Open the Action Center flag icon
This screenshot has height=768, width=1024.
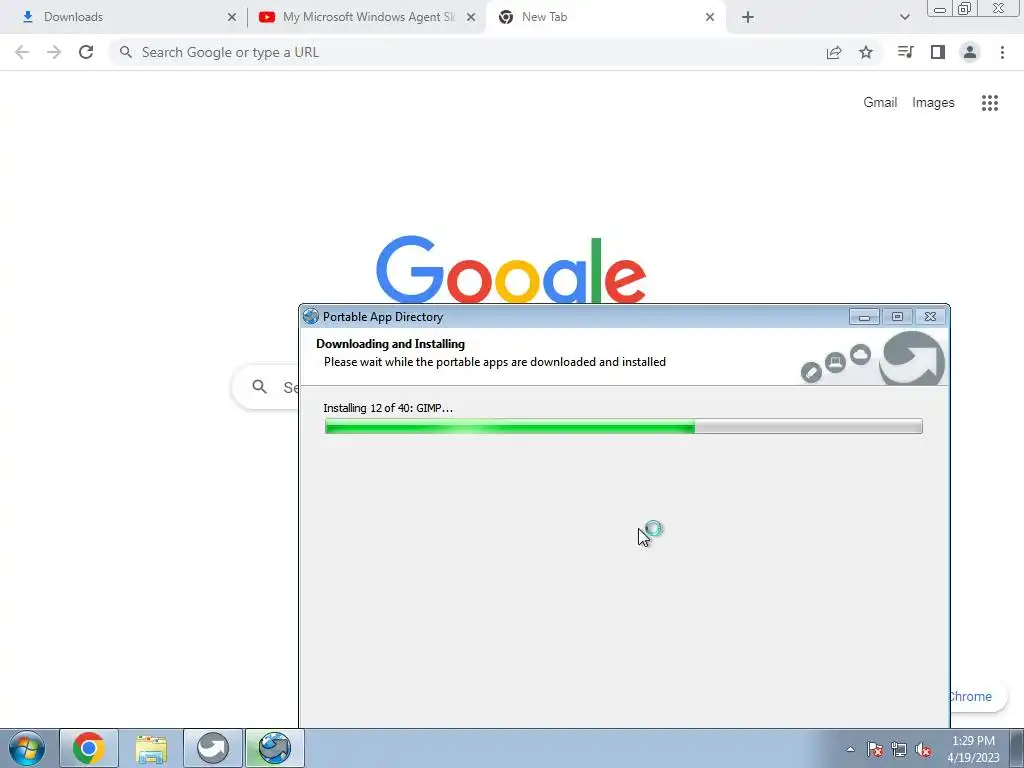point(875,749)
